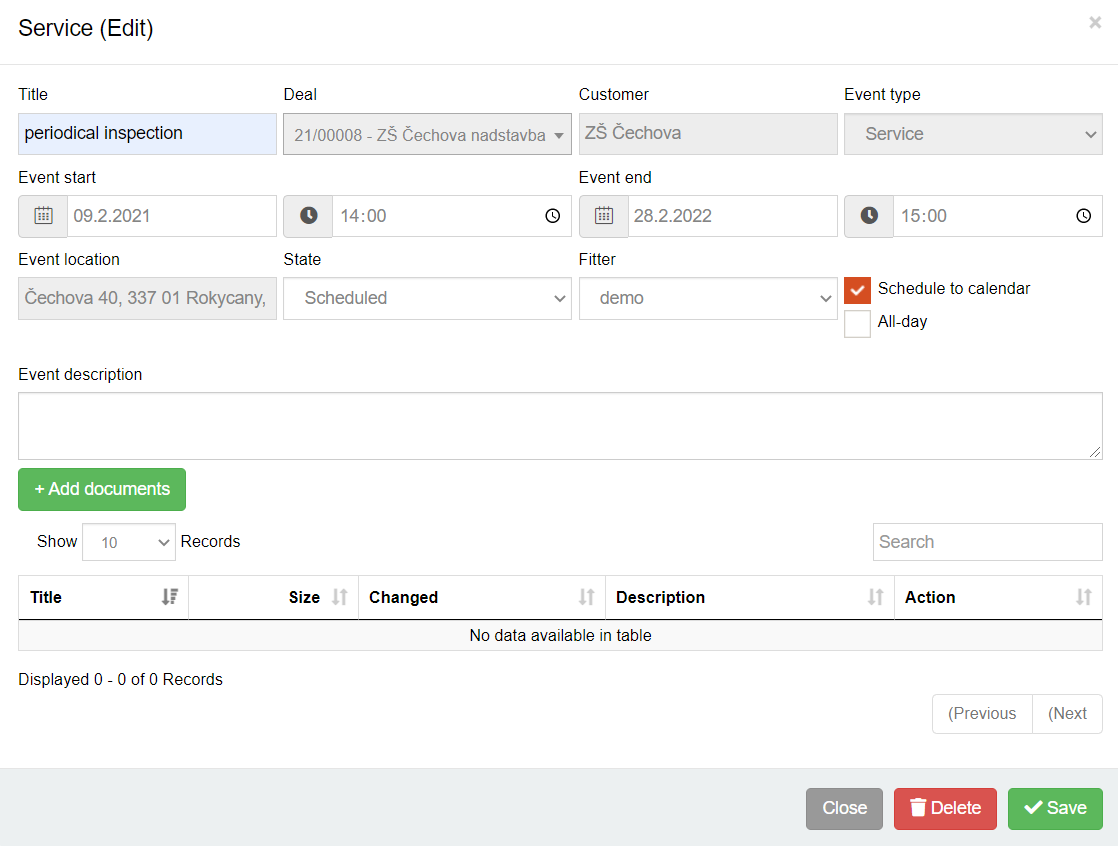Screen dimensions: 1118x846
Task: Expand the Fitter dropdown showing demo
Action: (x=708, y=298)
